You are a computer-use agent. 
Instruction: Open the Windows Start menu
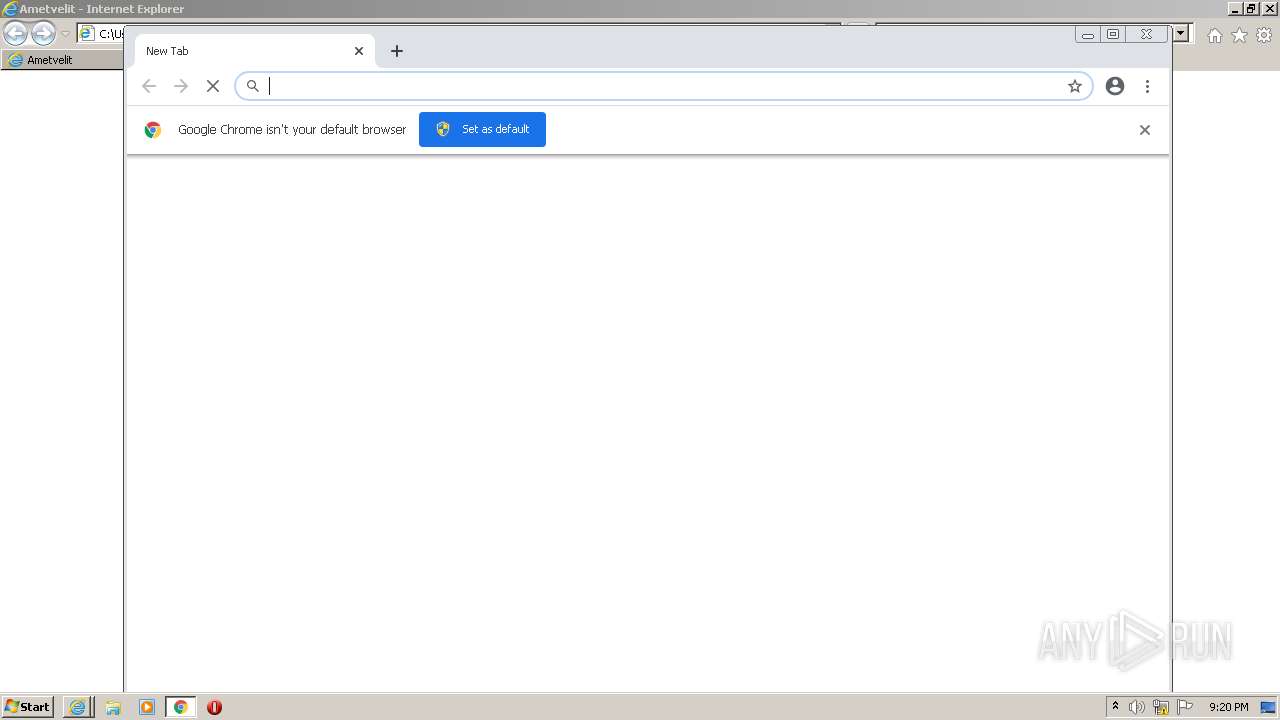(x=28, y=707)
